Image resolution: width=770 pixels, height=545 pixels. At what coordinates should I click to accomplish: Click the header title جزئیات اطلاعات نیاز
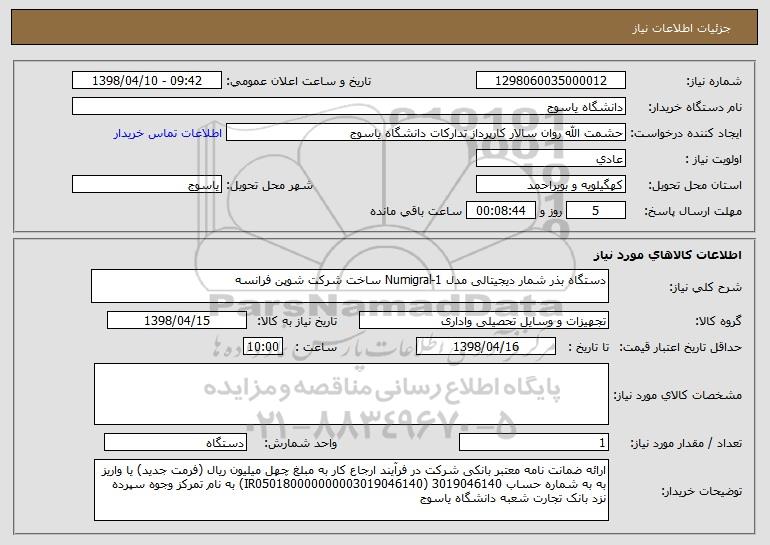click(x=681, y=28)
